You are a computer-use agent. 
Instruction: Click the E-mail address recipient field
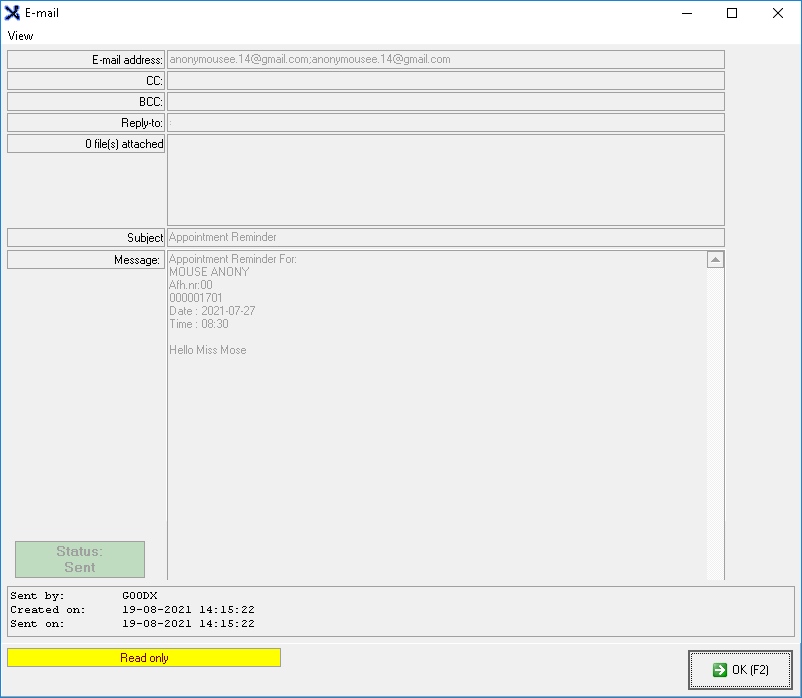pos(445,60)
